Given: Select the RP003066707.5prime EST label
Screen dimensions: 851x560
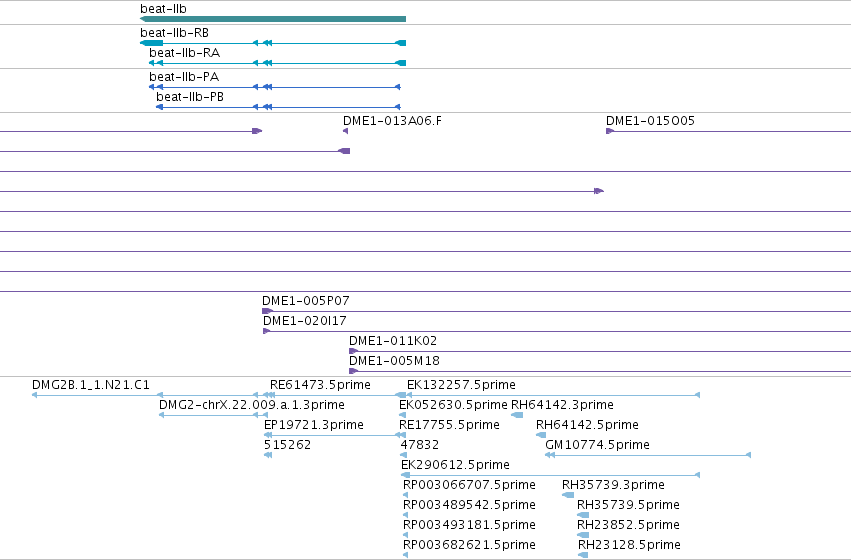Looking at the screenshot, I should (x=469, y=485).
